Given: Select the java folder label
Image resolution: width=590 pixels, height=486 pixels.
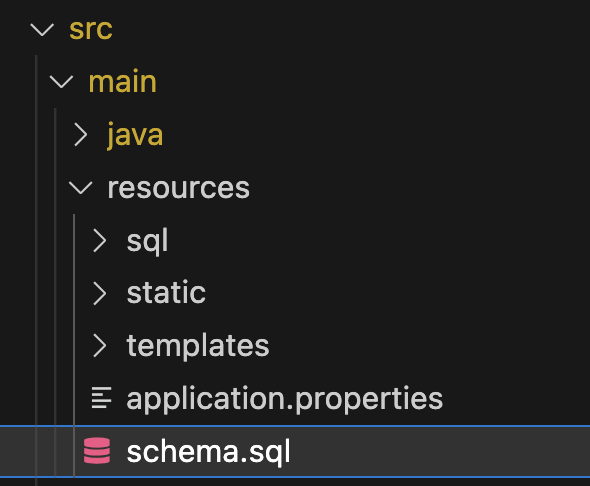Looking at the screenshot, I should tap(135, 135).
